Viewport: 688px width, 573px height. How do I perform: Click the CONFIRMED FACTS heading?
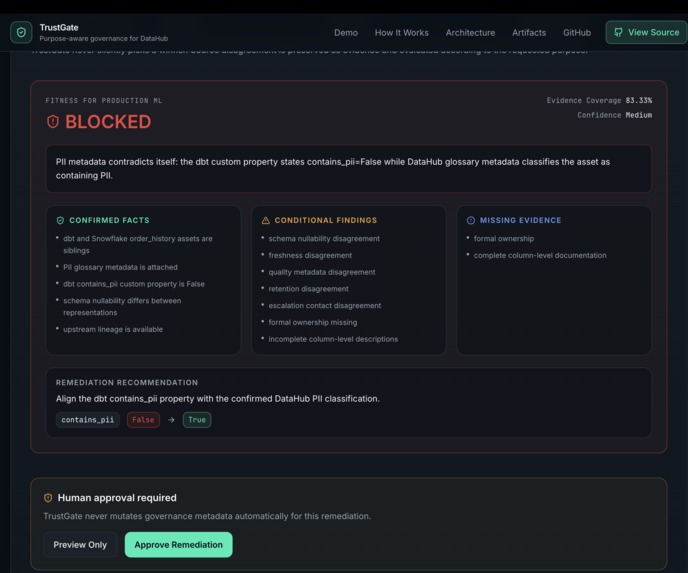point(109,220)
